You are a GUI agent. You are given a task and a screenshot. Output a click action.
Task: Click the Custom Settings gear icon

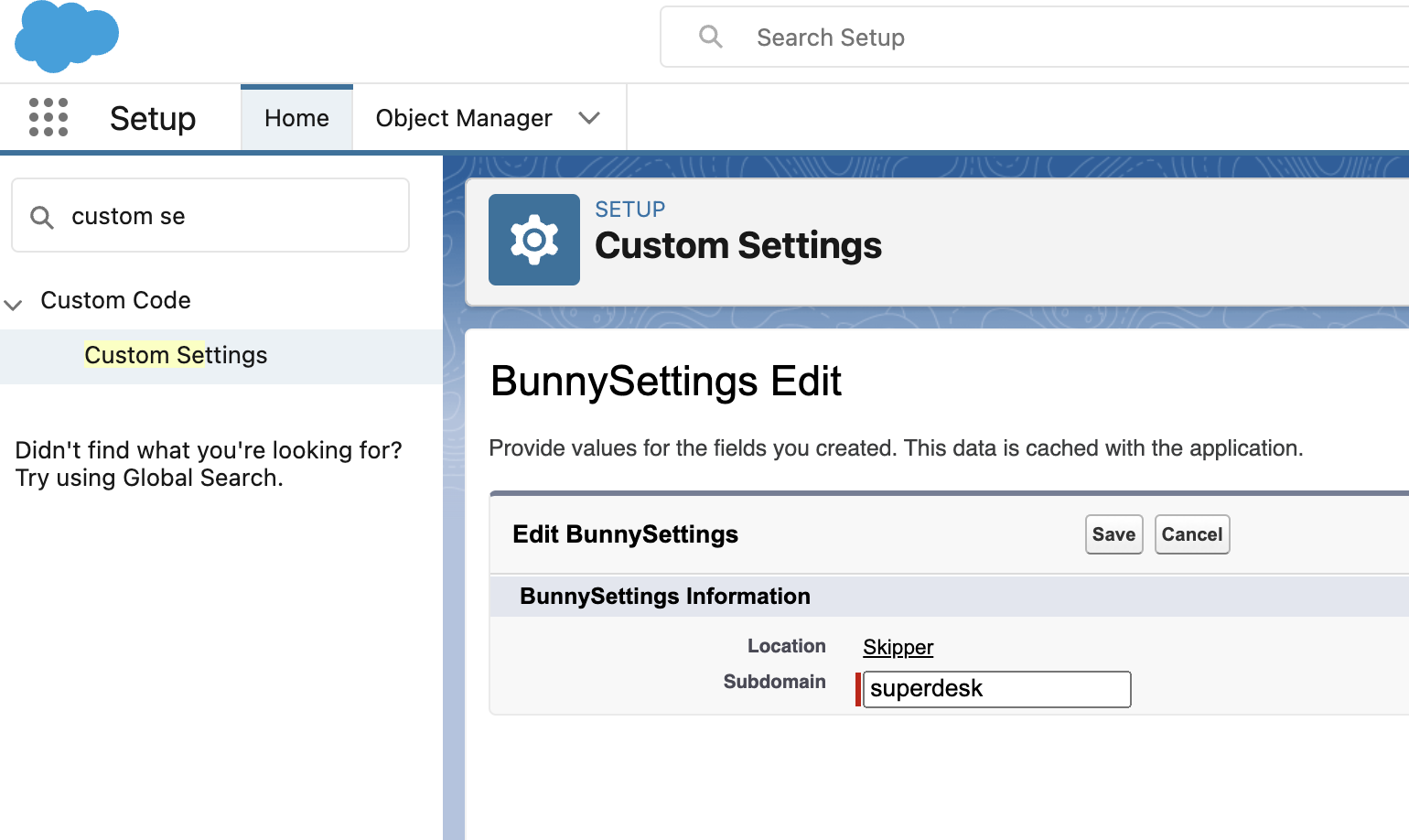pos(534,240)
